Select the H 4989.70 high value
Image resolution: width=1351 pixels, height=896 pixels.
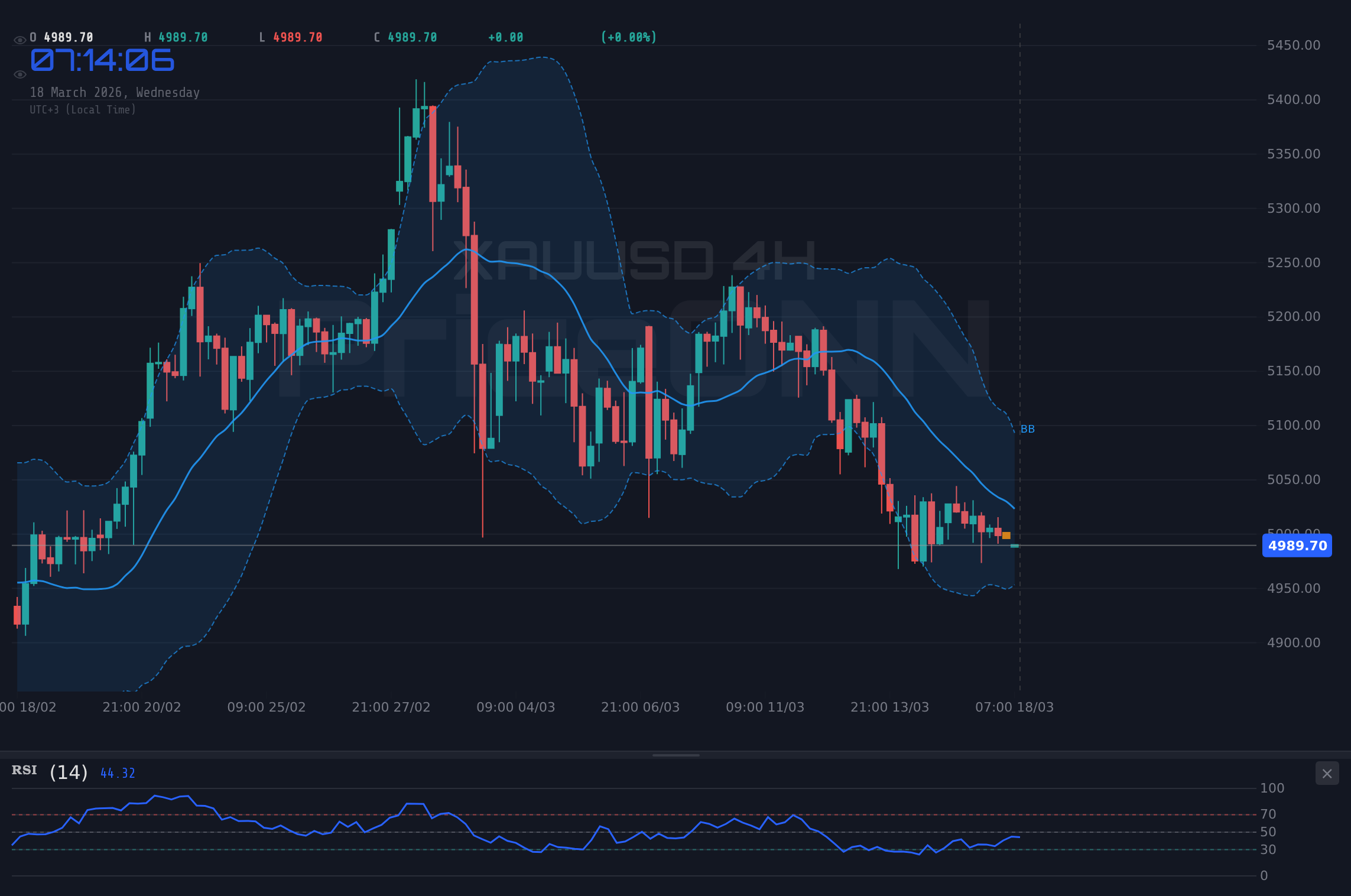coord(176,37)
